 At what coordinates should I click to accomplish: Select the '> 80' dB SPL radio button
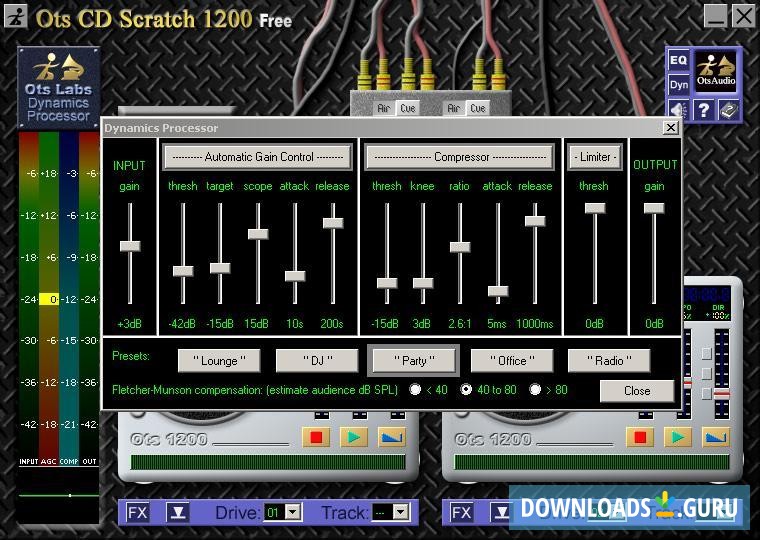coord(535,390)
